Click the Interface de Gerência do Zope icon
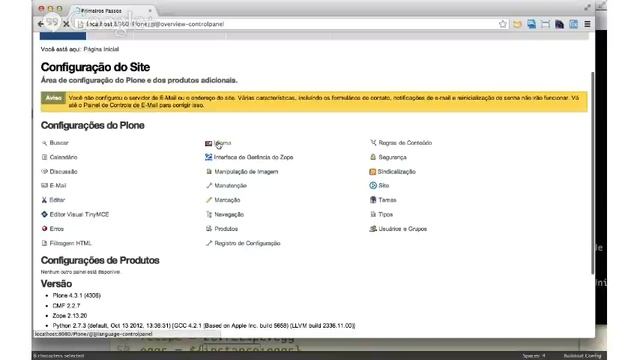The height and width of the screenshot is (360, 640). point(209,157)
